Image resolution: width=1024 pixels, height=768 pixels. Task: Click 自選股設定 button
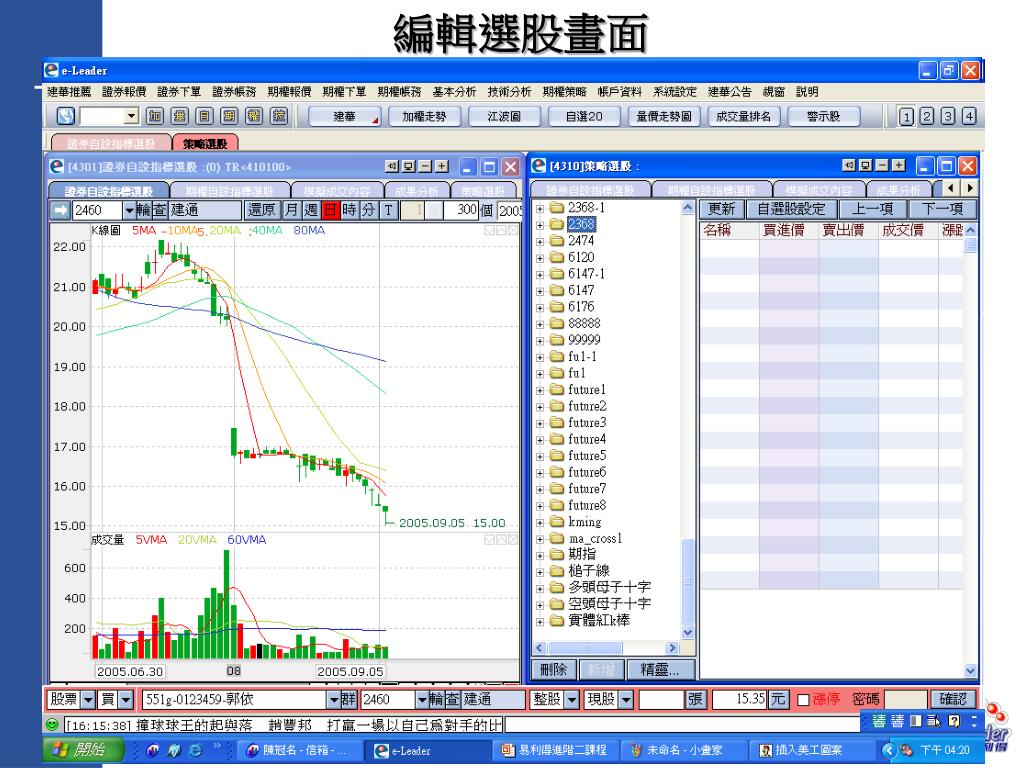click(x=791, y=209)
